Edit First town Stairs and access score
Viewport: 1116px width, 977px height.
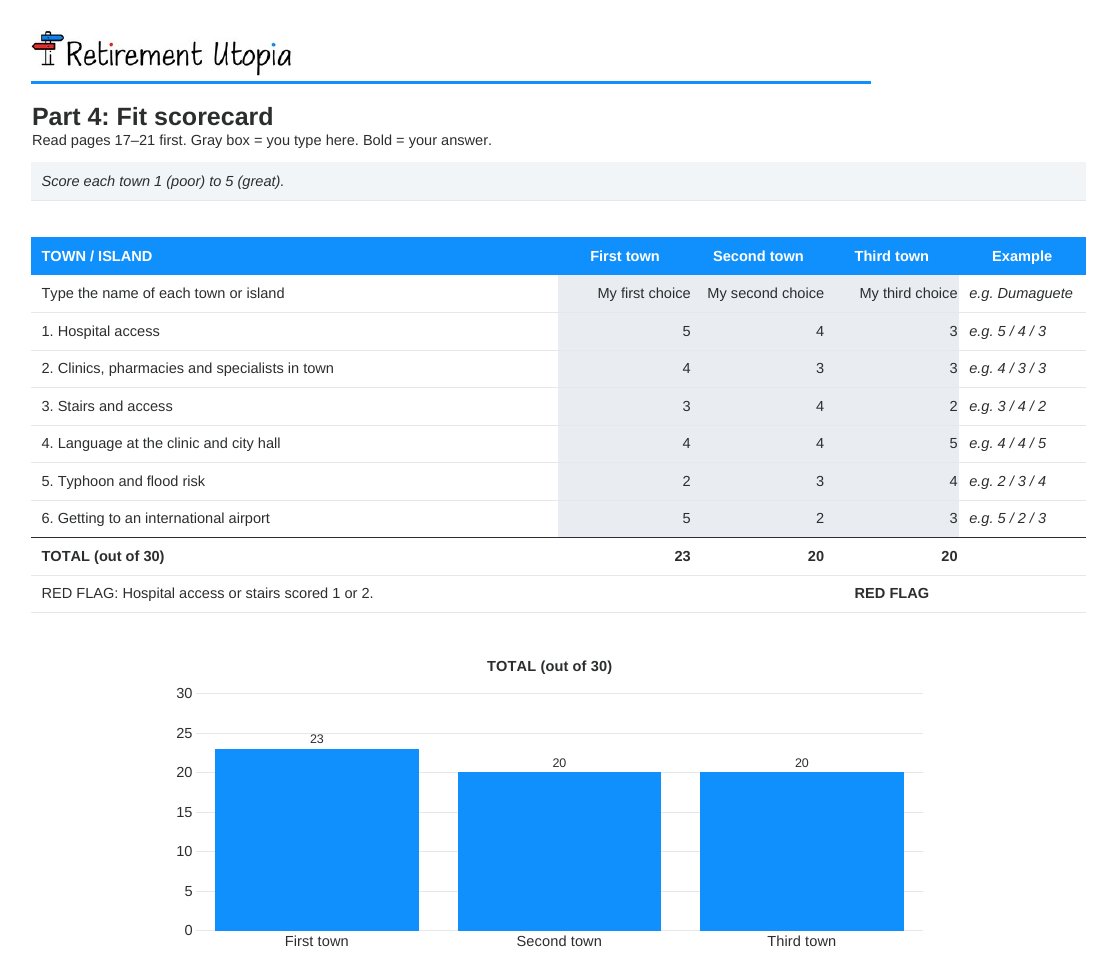click(x=626, y=406)
